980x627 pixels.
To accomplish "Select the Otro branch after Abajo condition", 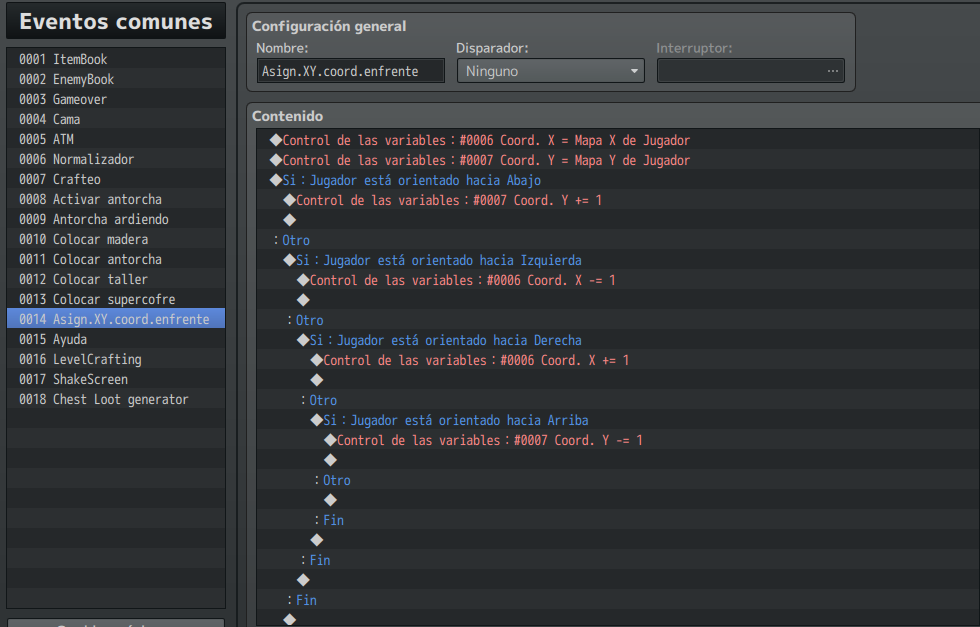I will [618, 240].
